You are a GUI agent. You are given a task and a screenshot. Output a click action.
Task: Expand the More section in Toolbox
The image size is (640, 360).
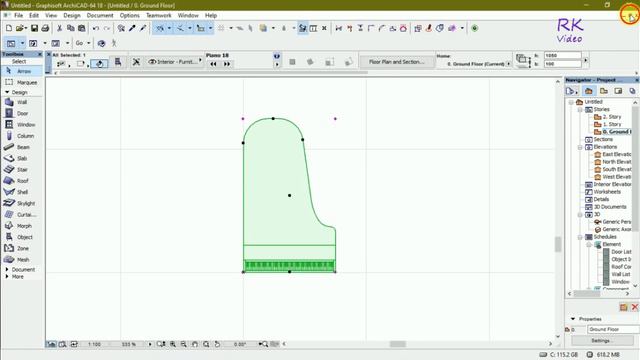[x=7, y=277]
